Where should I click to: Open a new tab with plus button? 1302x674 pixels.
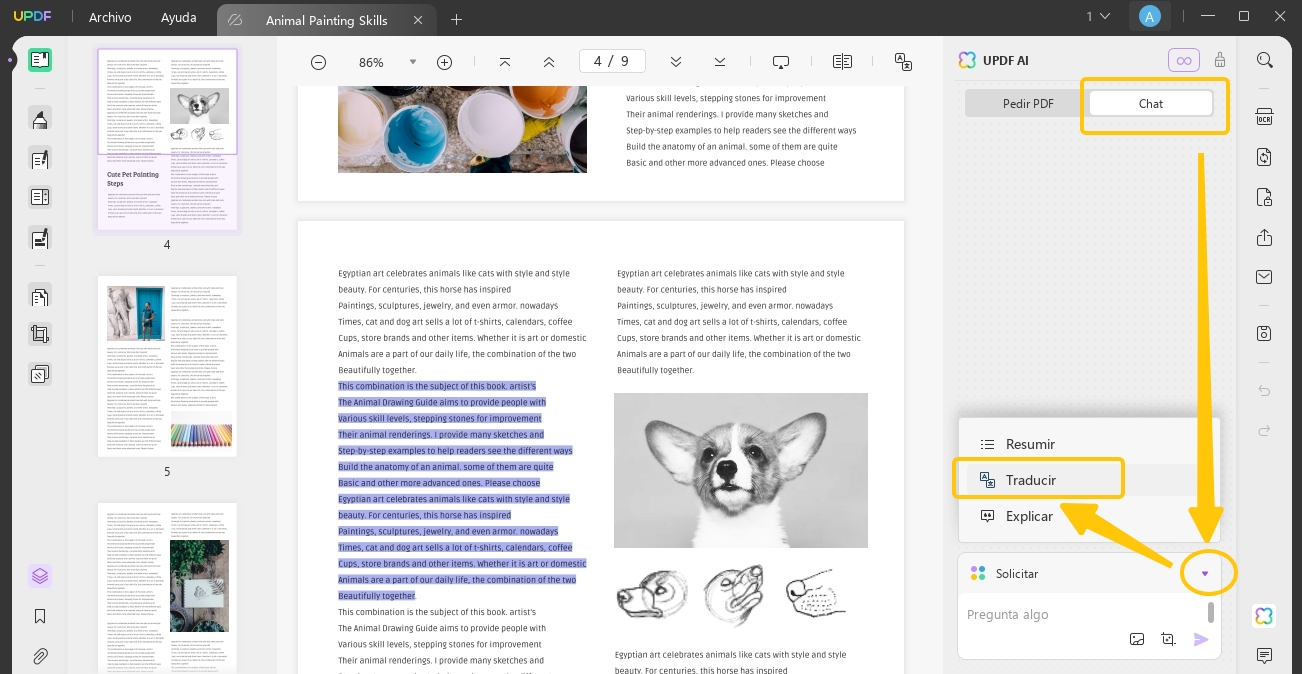[456, 19]
